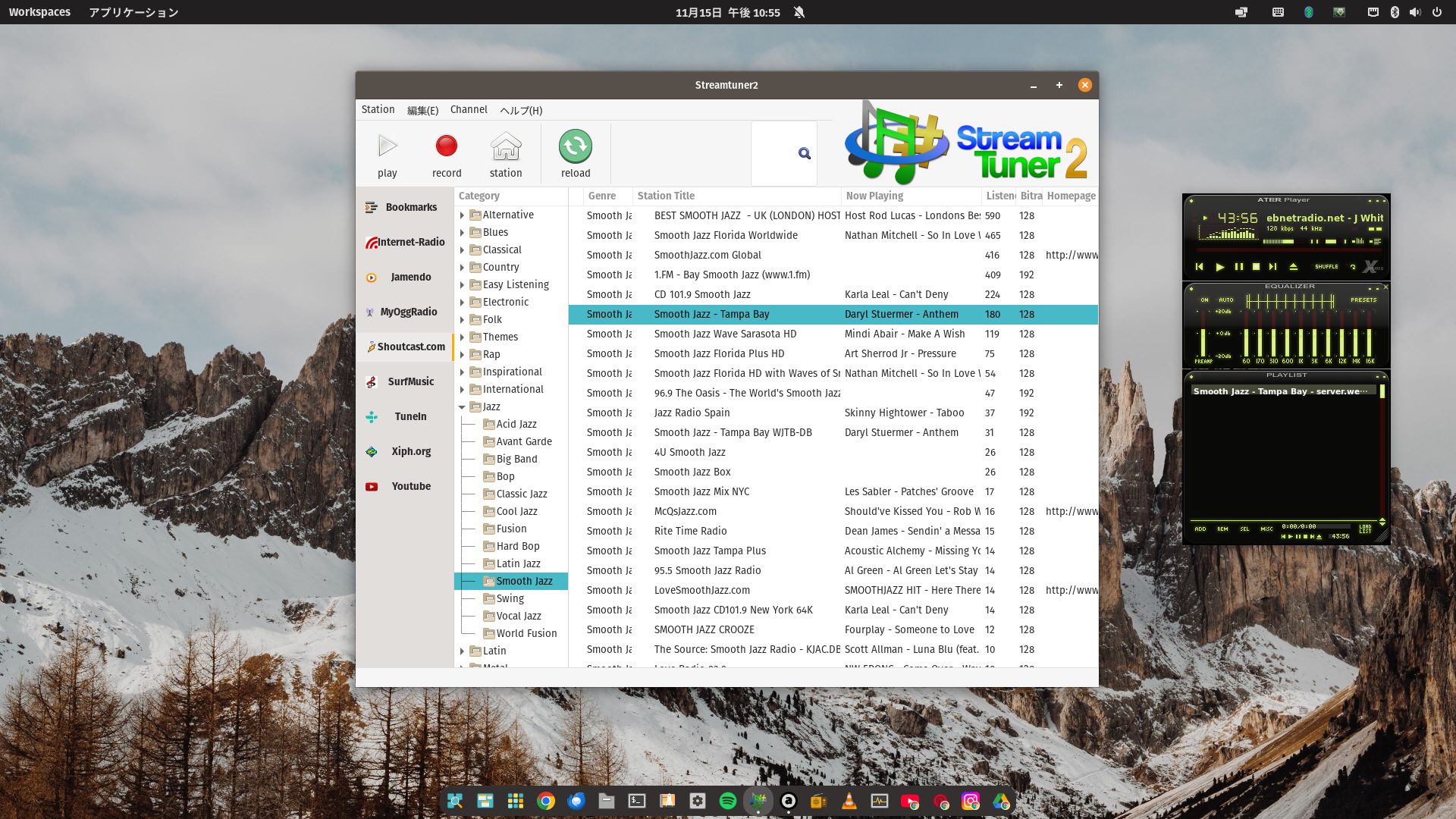The width and height of the screenshot is (1456, 819).
Task: Start recording with the red record button
Action: pos(447,155)
